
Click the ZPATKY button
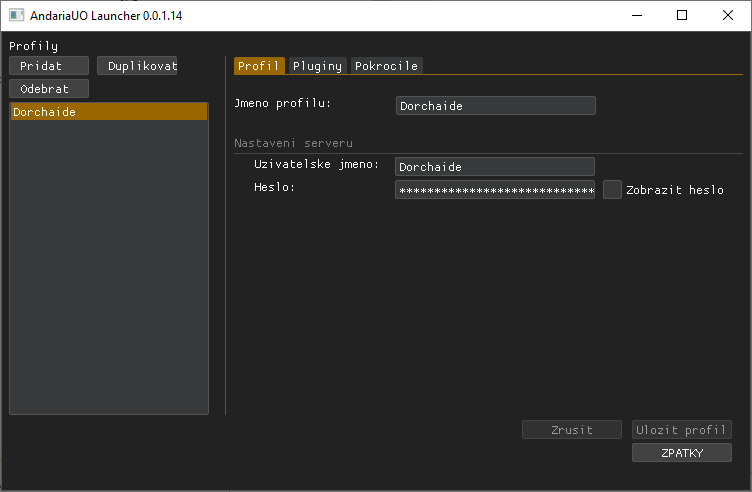681,453
